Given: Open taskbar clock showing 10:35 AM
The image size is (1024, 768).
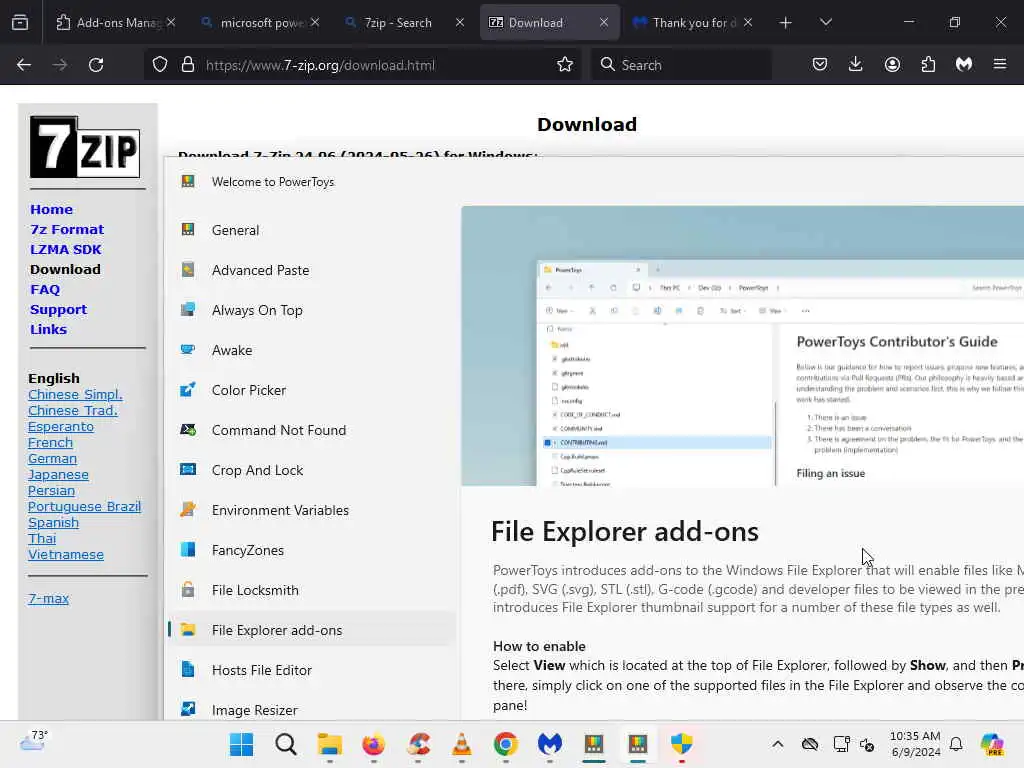Looking at the screenshot, I should click(x=915, y=744).
